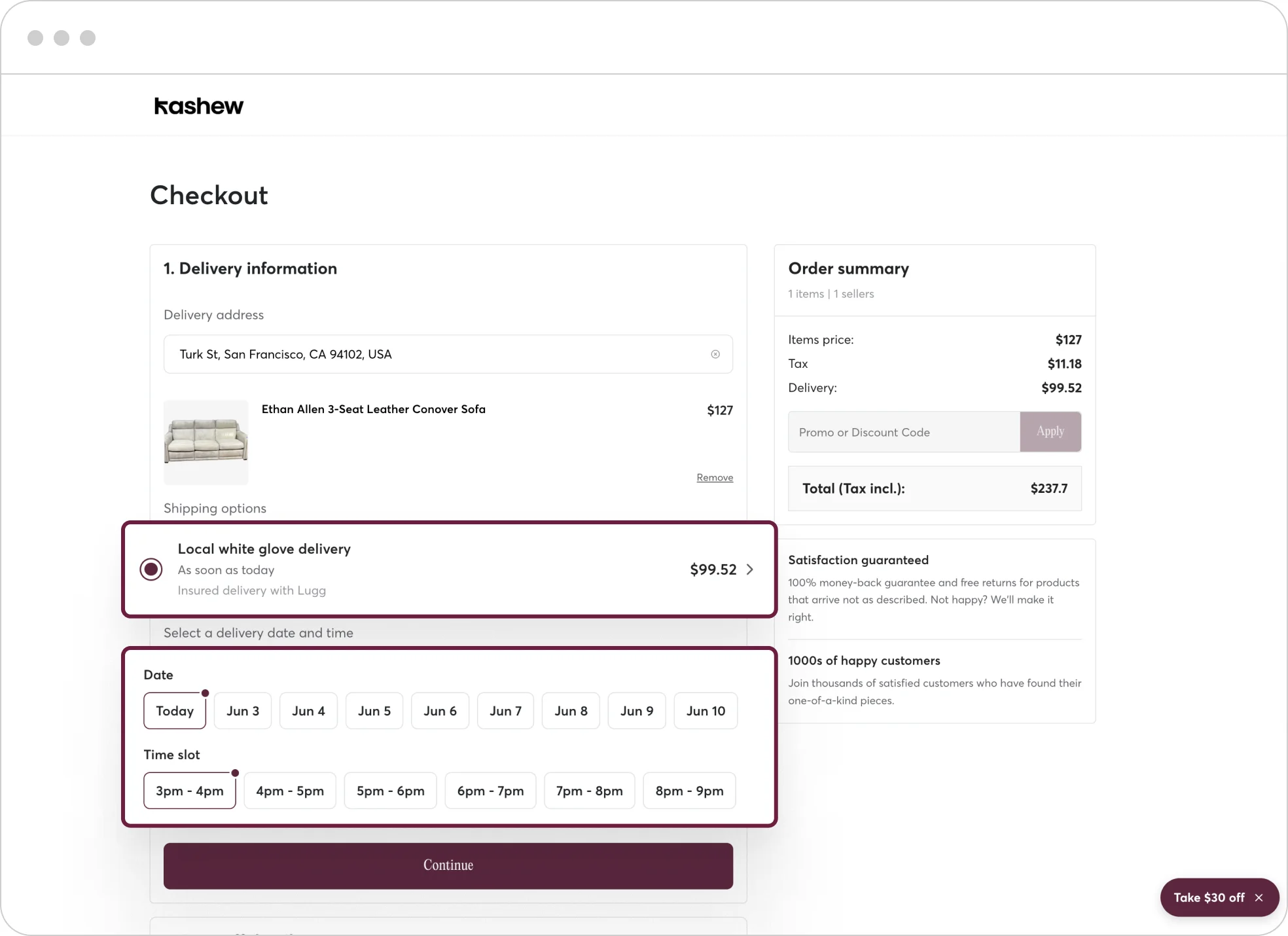Choose the 4pm - 5pm time slot
This screenshot has width=1288, height=936.
[290, 791]
